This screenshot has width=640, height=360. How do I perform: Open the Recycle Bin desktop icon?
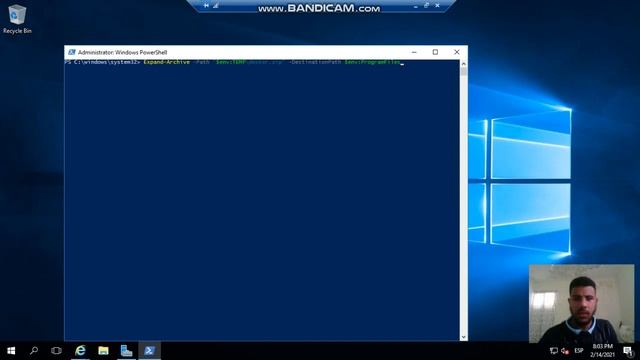click(17, 19)
